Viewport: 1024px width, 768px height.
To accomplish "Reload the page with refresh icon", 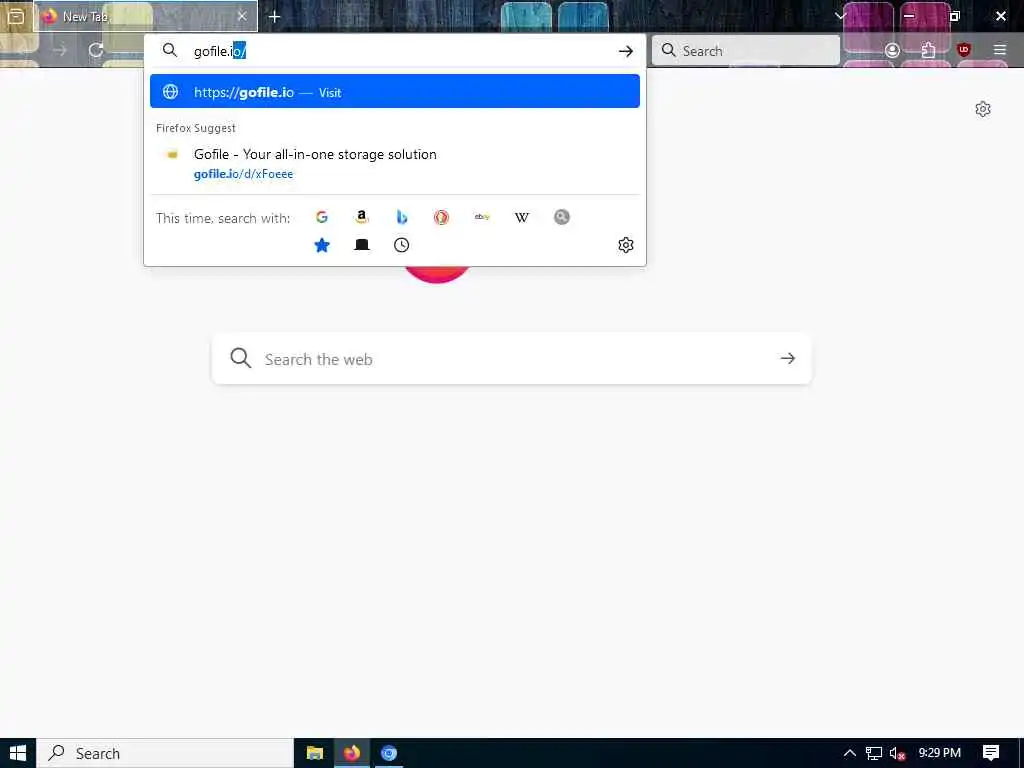I will (x=96, y=50).
